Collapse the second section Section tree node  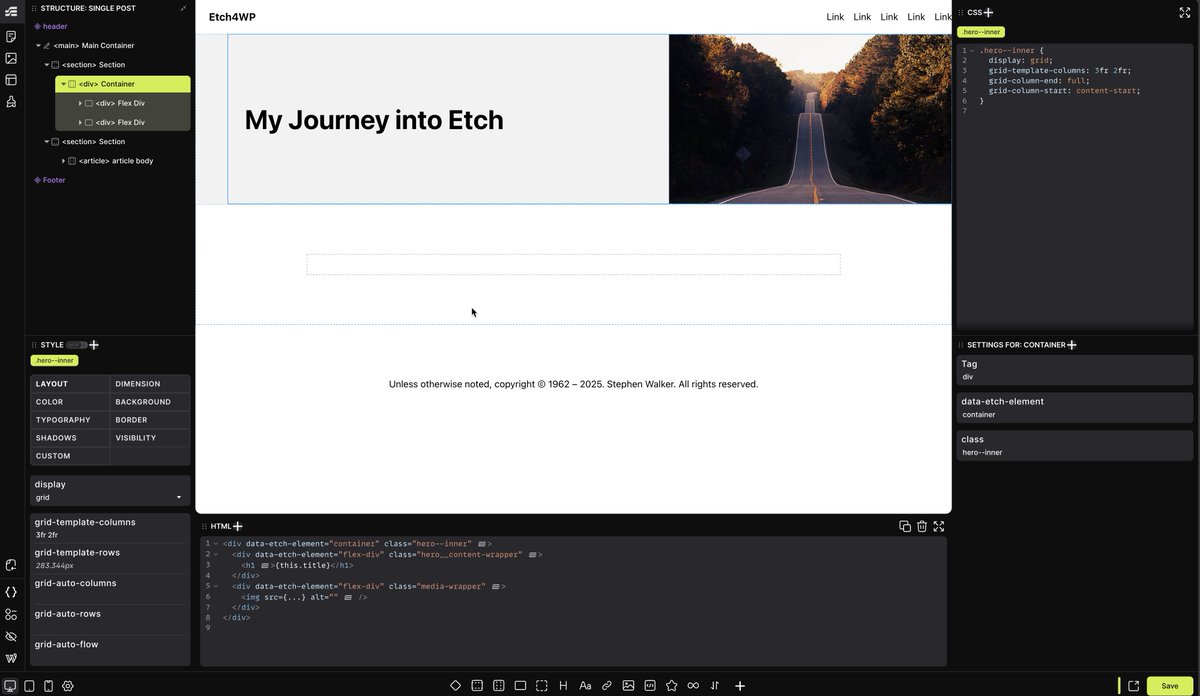(x=46, y=142)
